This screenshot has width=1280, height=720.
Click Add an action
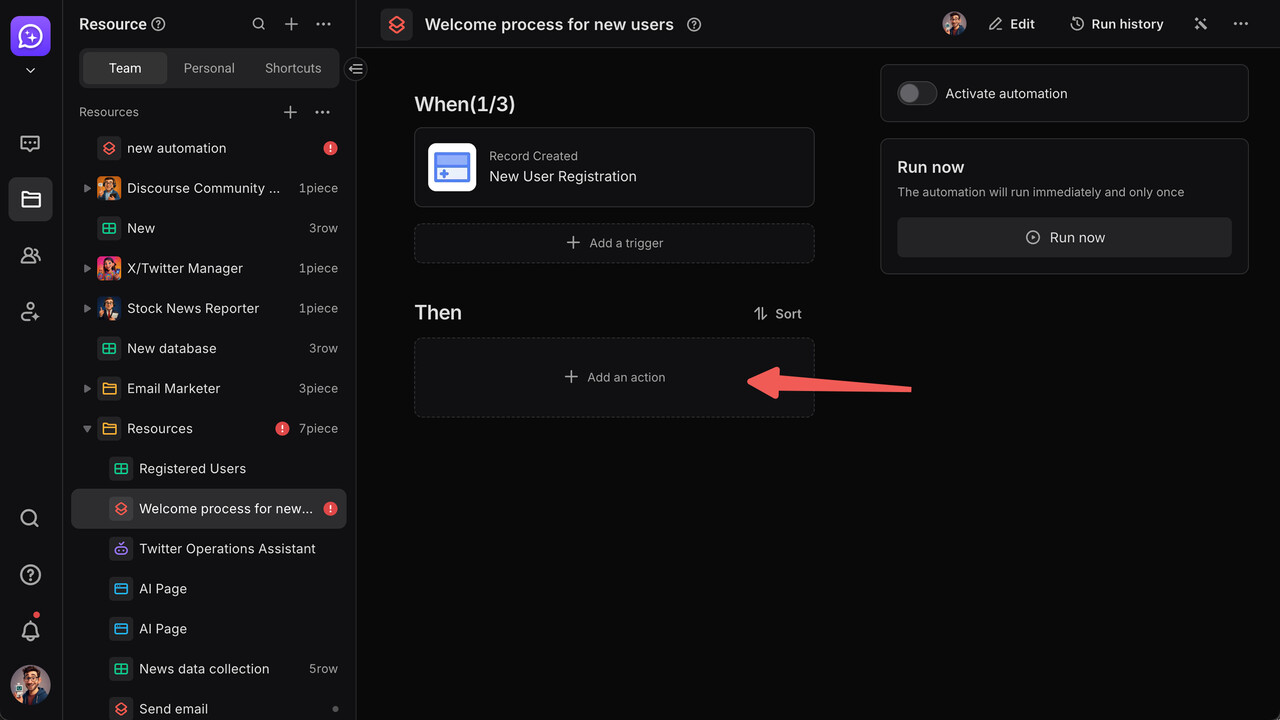coord(614,377)
